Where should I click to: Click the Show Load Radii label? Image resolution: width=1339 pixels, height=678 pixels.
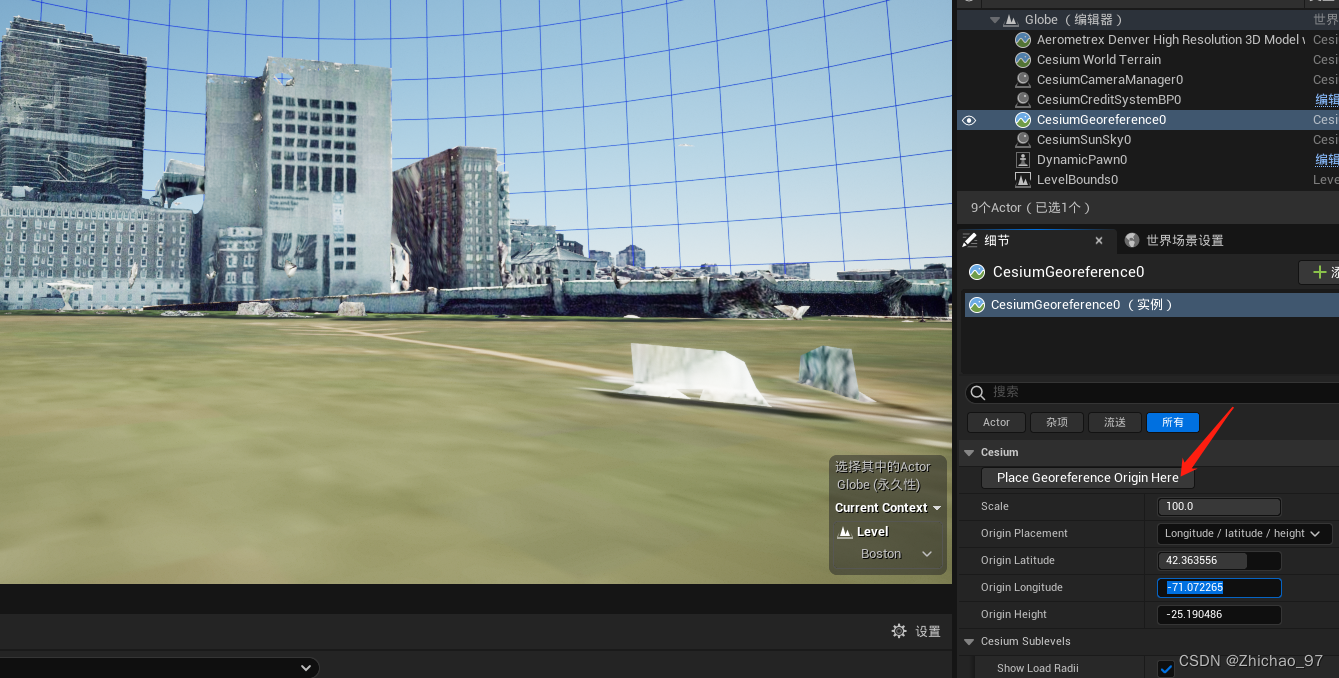(1037, 669)
